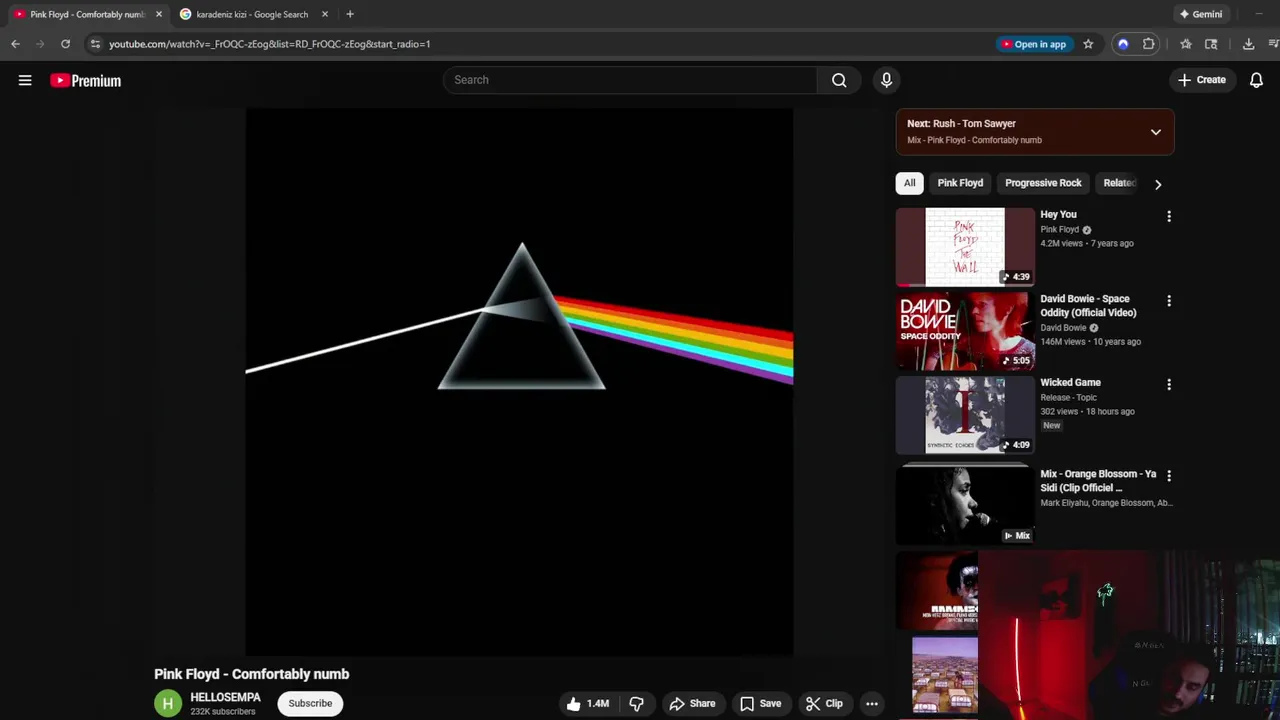
Task: Select the Related filter chip
Action: (x=1119, y=183)
